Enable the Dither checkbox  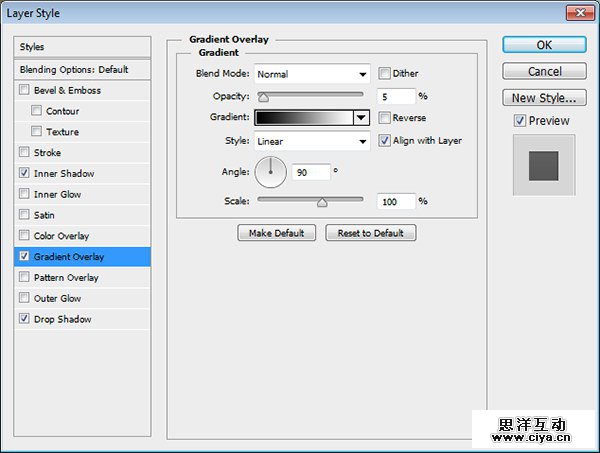(385, 74)
